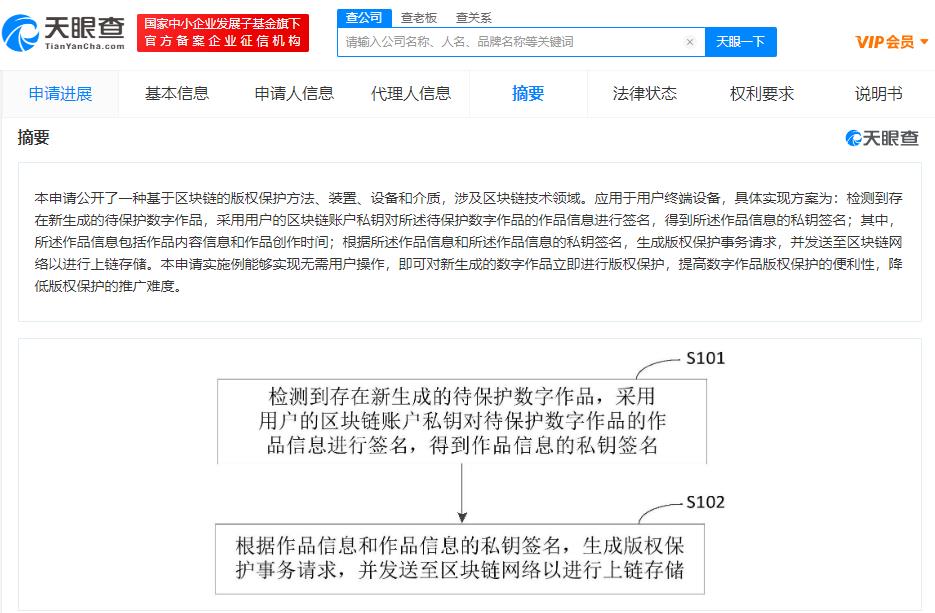Image resolution: width=935 pixels, height=613 pixels.
Task: Click the S102 flowchart step box
Action: 460,559
